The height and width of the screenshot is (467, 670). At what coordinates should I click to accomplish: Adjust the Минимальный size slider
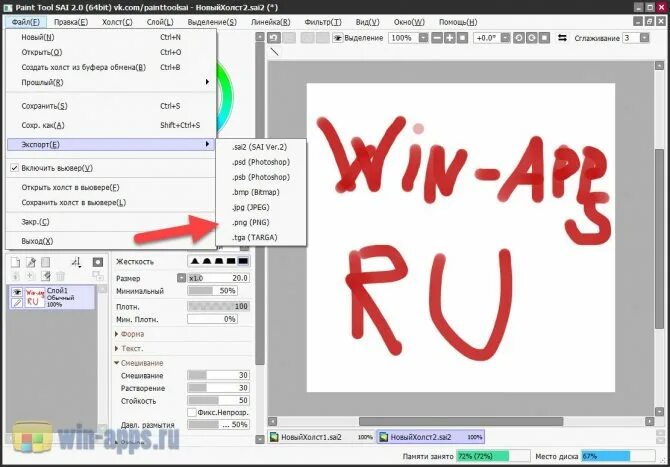tap(212, 291)
